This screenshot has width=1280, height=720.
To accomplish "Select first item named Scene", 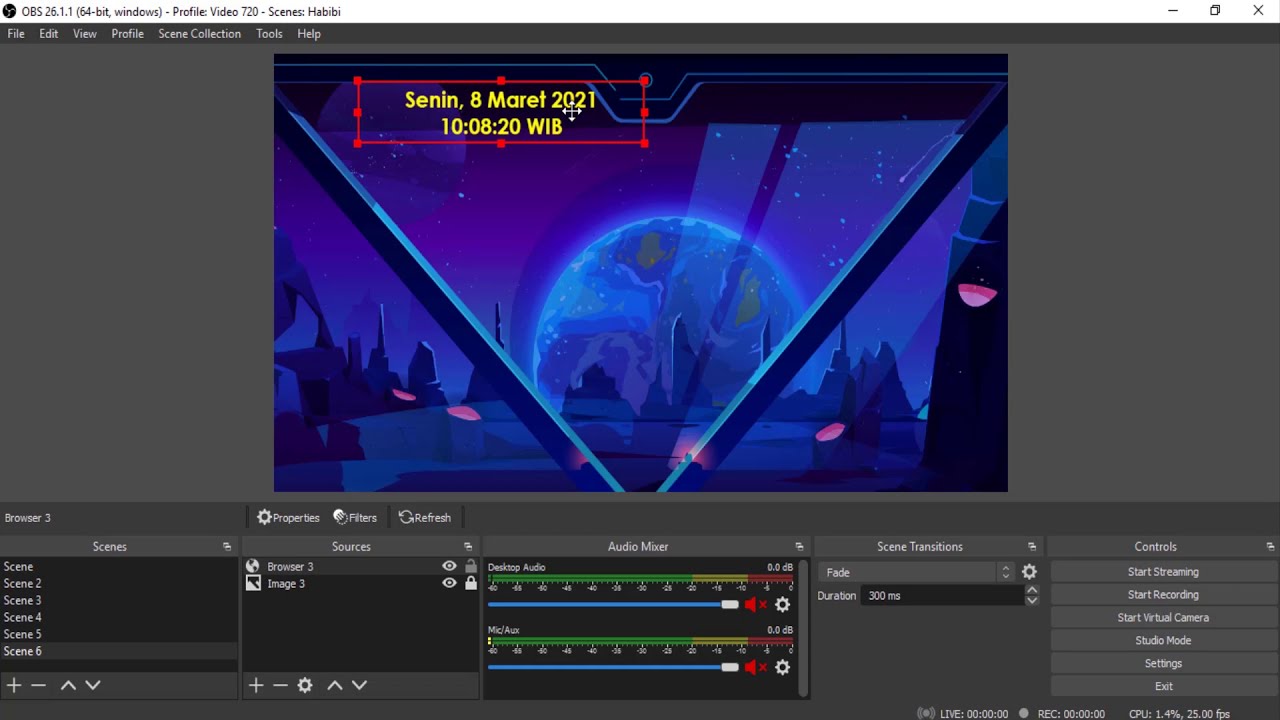I will tap(119, 566).
